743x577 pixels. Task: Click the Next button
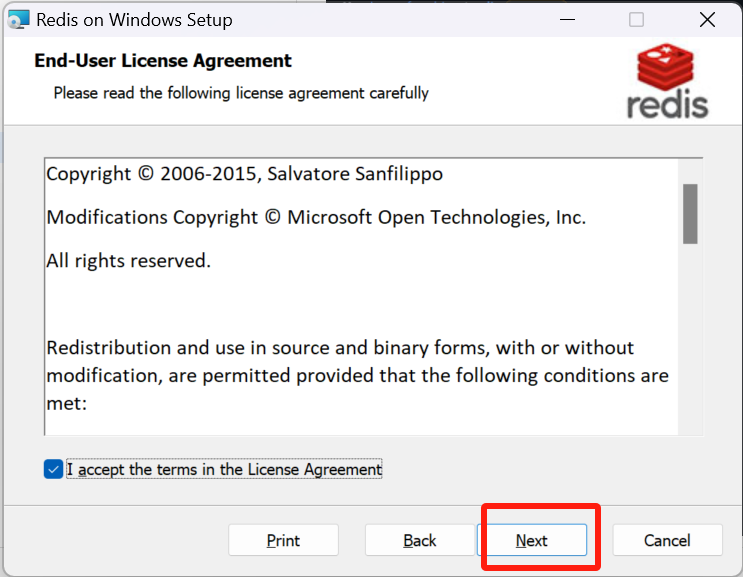pos(532,540)
